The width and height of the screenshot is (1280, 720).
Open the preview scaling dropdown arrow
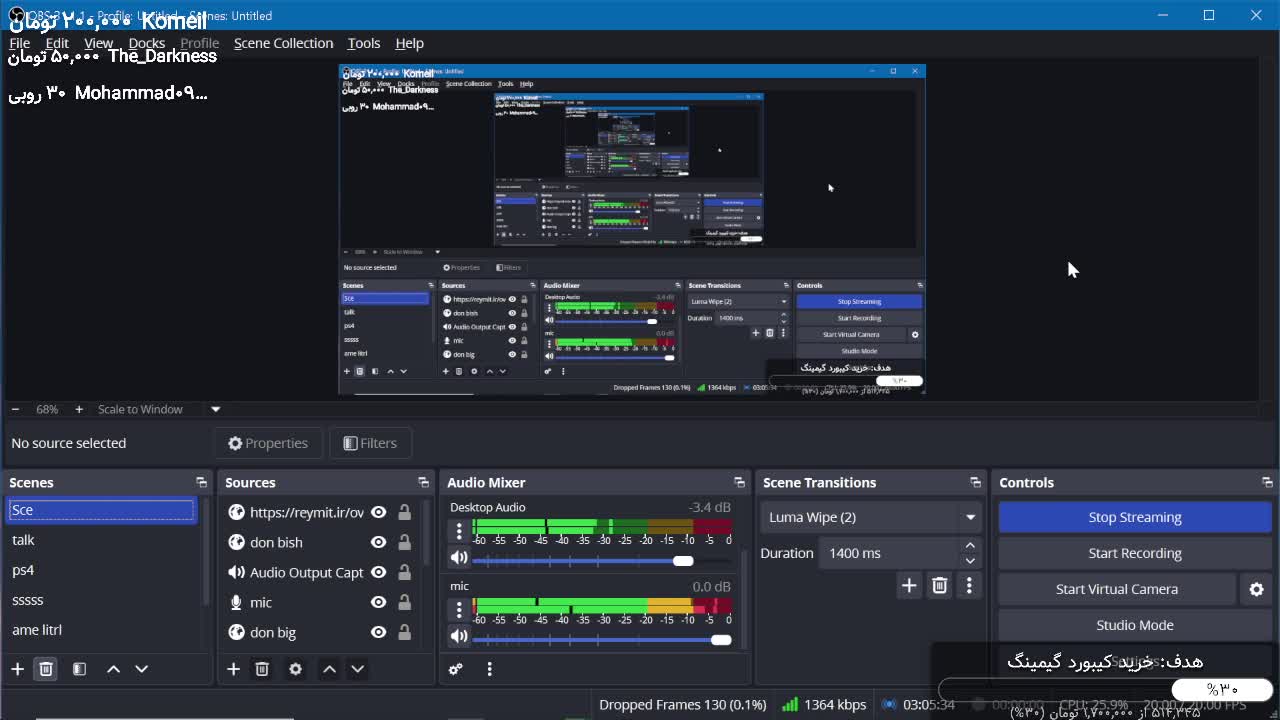point(215,409)
